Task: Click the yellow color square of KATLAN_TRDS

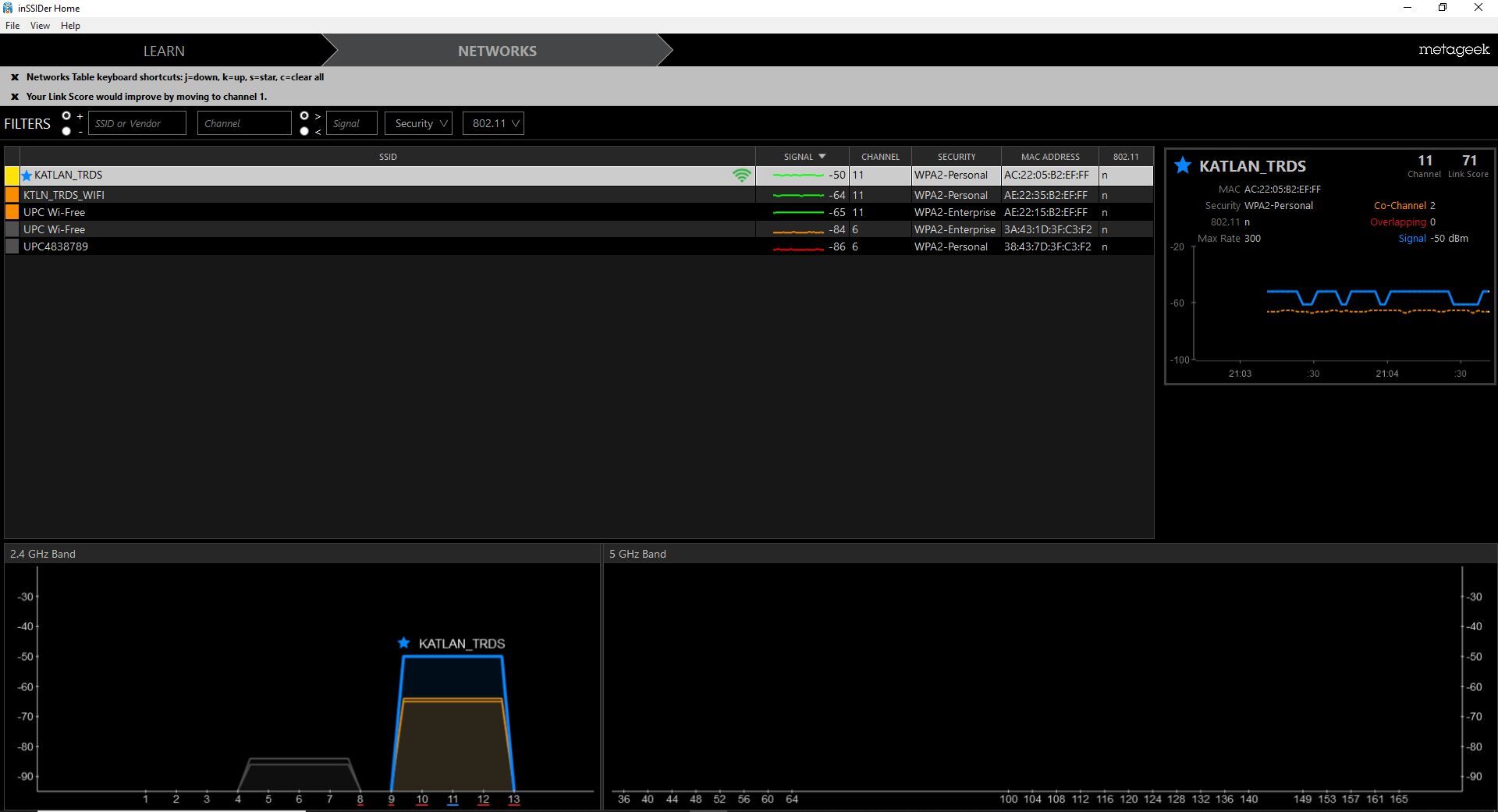Action: pos(12,176)
